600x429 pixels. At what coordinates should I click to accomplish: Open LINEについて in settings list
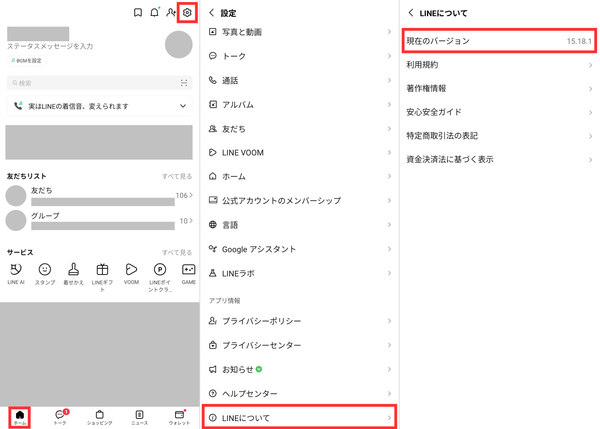point(300,418)
